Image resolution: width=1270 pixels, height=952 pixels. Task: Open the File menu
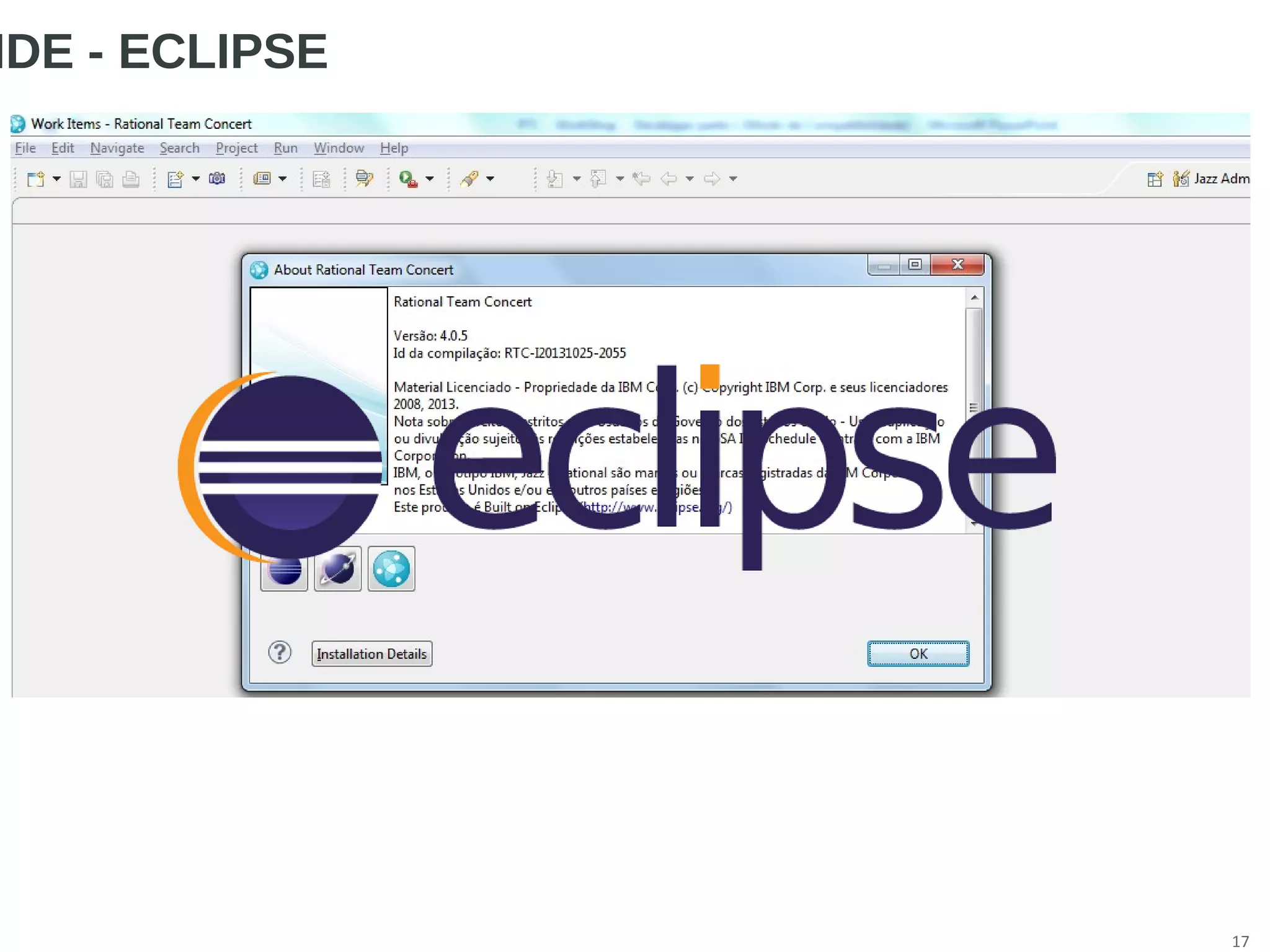(x=25, y=148)
